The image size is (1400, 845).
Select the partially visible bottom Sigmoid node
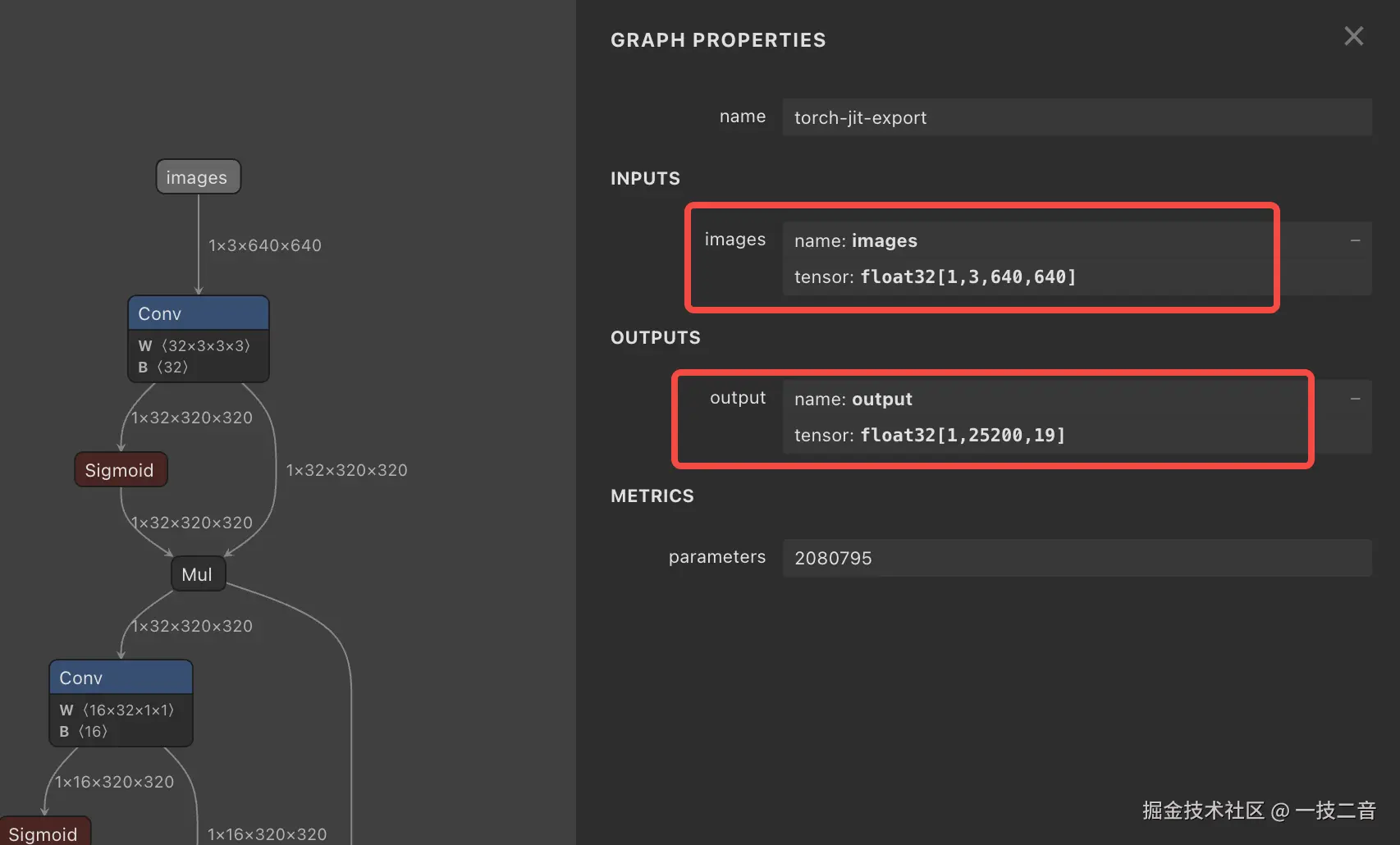(43, 833)
